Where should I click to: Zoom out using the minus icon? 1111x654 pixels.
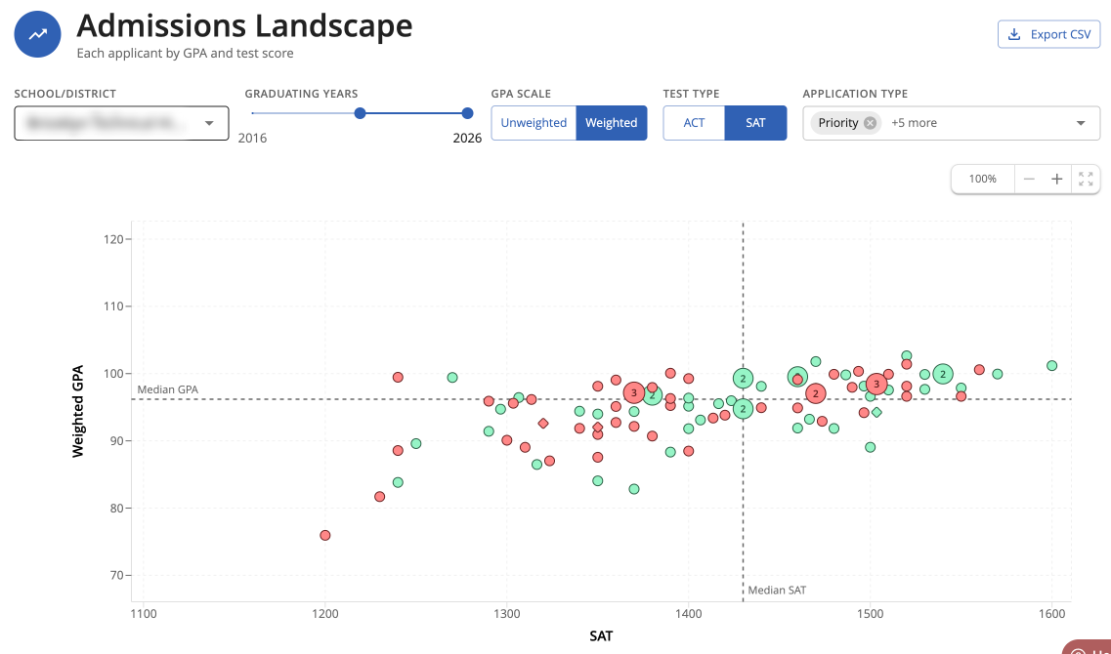(x=1029, y=179)
